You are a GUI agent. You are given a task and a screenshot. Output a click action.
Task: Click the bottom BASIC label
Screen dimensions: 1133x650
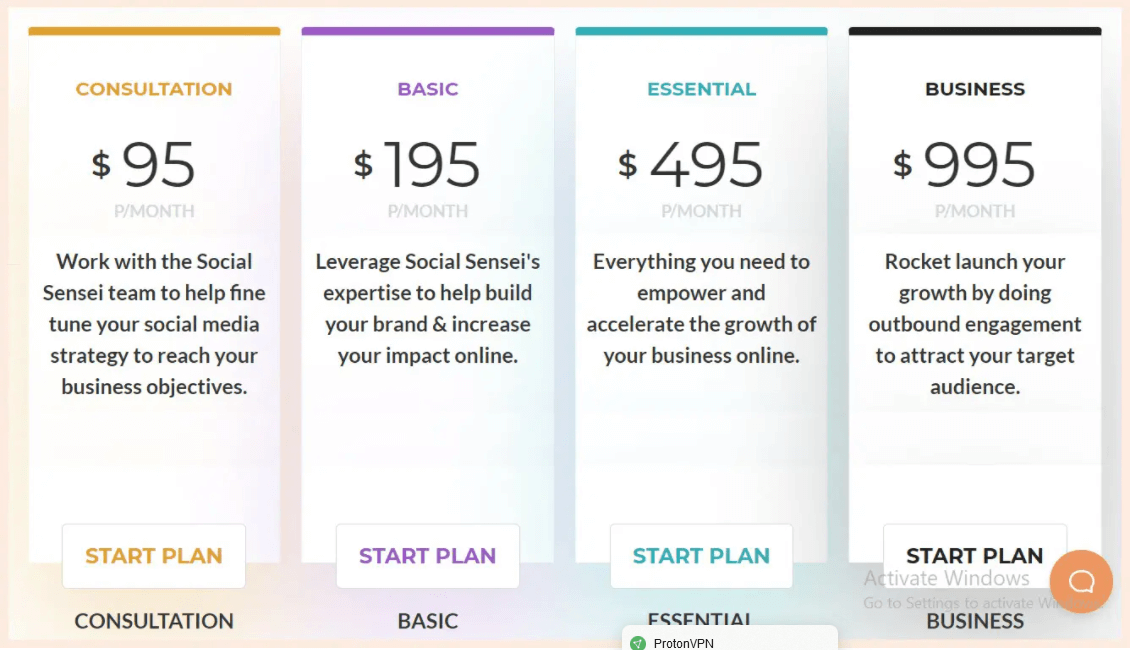pos(428,621)
